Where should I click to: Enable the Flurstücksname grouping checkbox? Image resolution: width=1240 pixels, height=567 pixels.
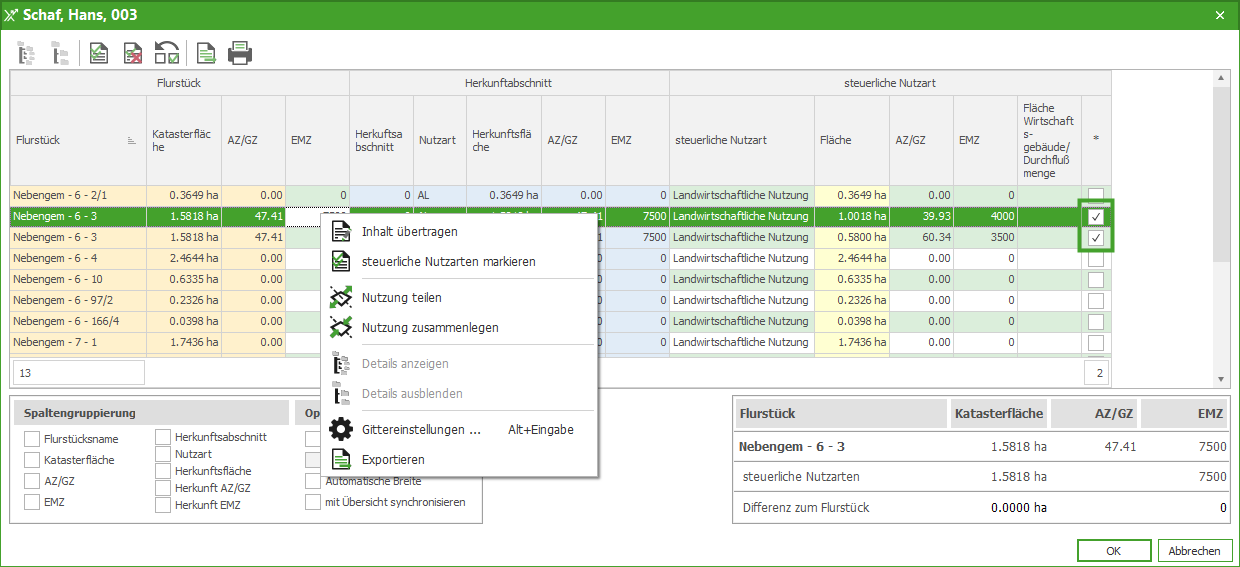[x=32, y=439]
